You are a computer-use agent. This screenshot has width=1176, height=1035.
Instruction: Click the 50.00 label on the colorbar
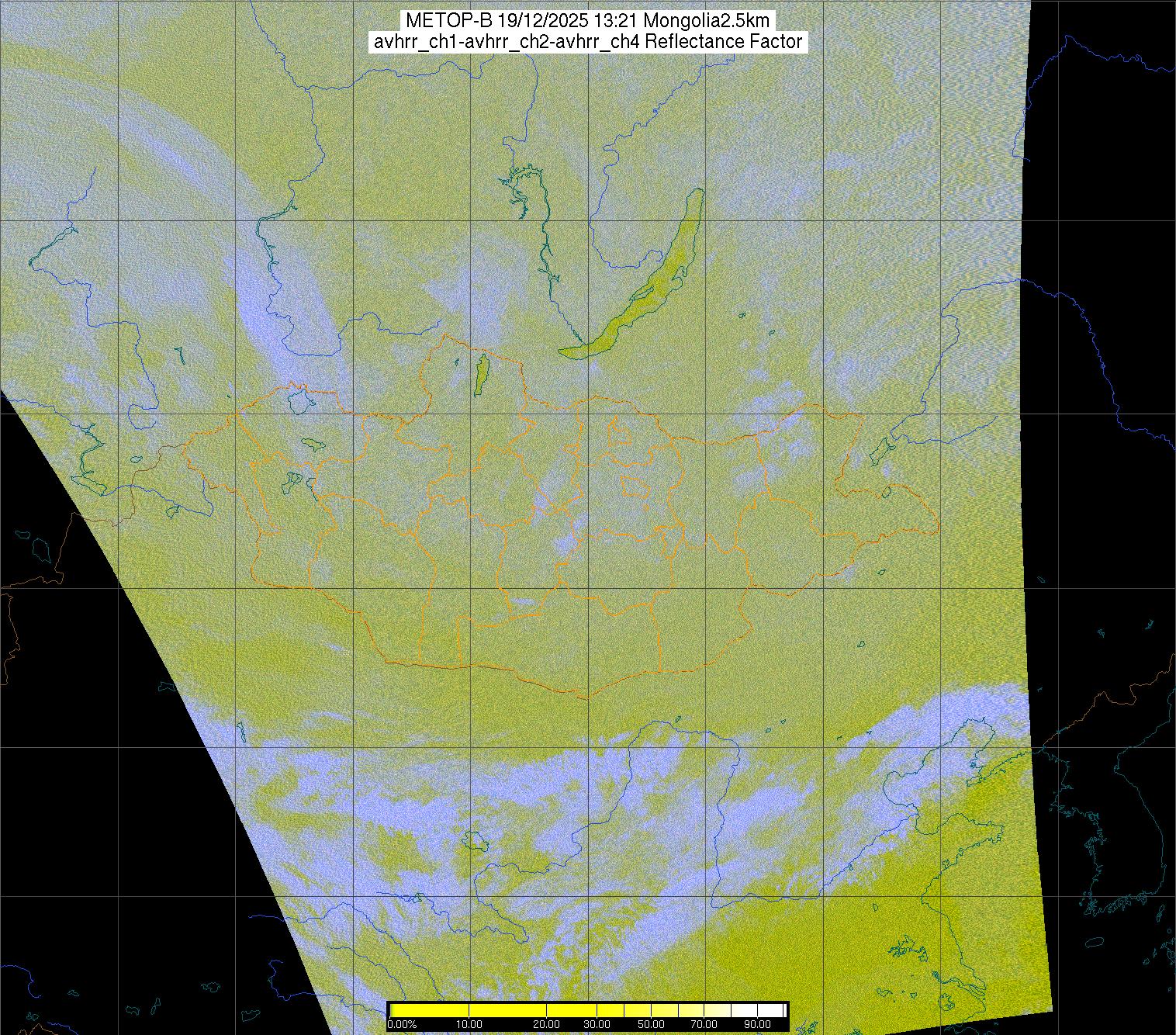coord(652,1024)
